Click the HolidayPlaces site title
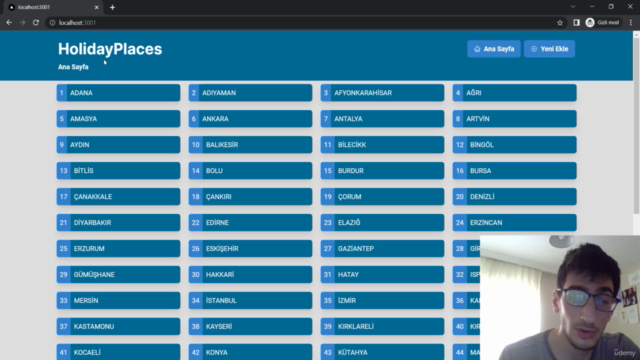640x360 pixels. 110,49
